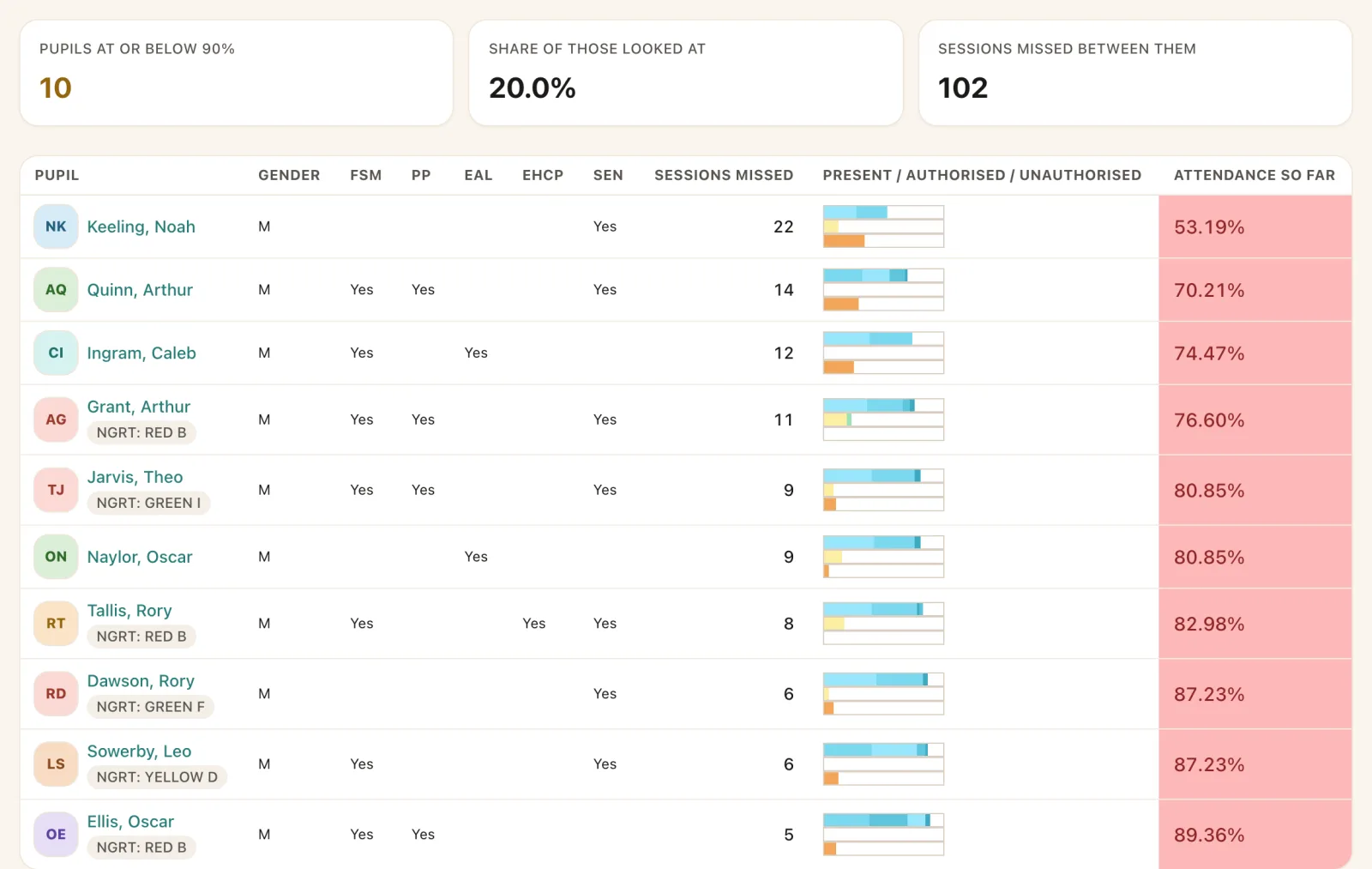Click the EHCP Yes cell for Tallis
Screen dimensions: 1372x869
click(534, 624)
